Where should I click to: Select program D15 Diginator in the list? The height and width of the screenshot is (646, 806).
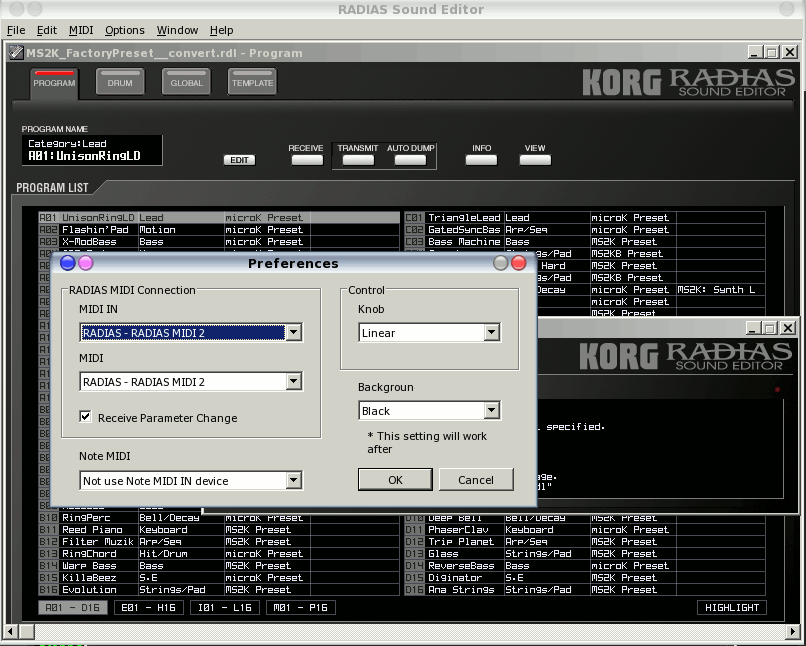coord(585,578)
